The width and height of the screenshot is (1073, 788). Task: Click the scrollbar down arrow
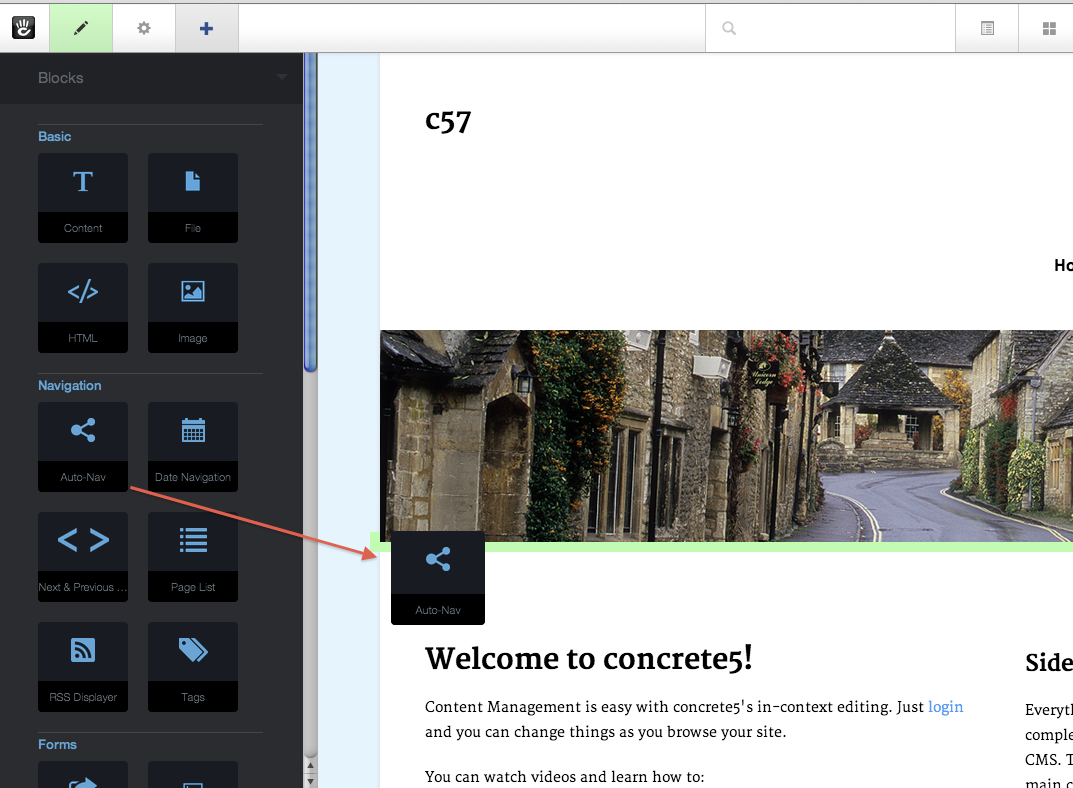311,780
